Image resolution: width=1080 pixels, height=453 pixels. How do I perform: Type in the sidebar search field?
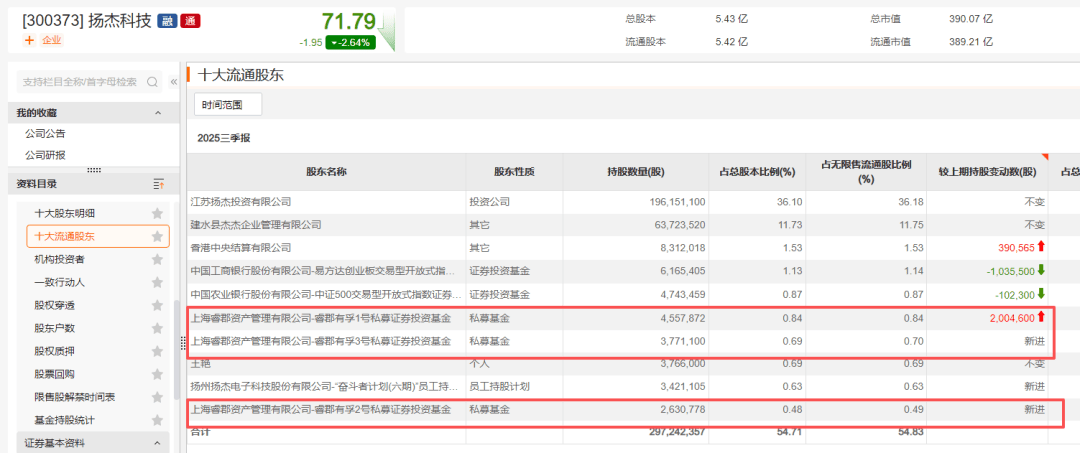pos(80,82)
